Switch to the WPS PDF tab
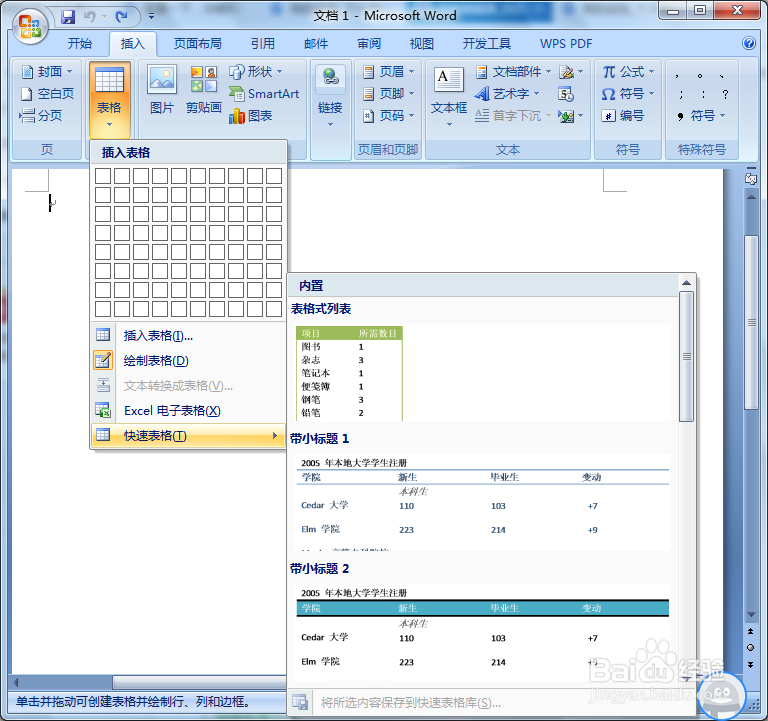The height and width of the screenshot is (721, 768). pyautogui.click(x=566, y=44)
